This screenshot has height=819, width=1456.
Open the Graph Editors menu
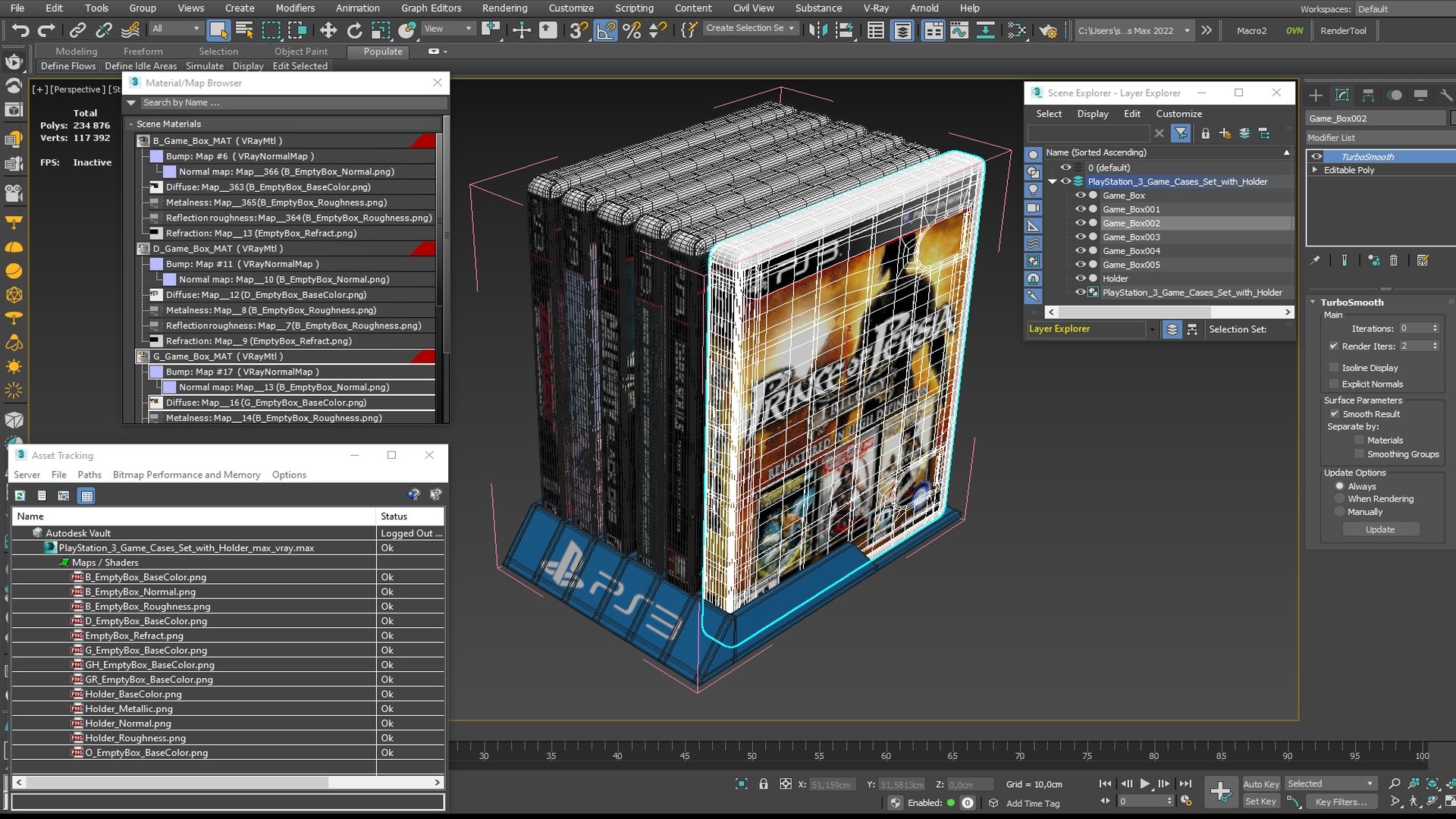pyautogui.click(x=431, y=8)
